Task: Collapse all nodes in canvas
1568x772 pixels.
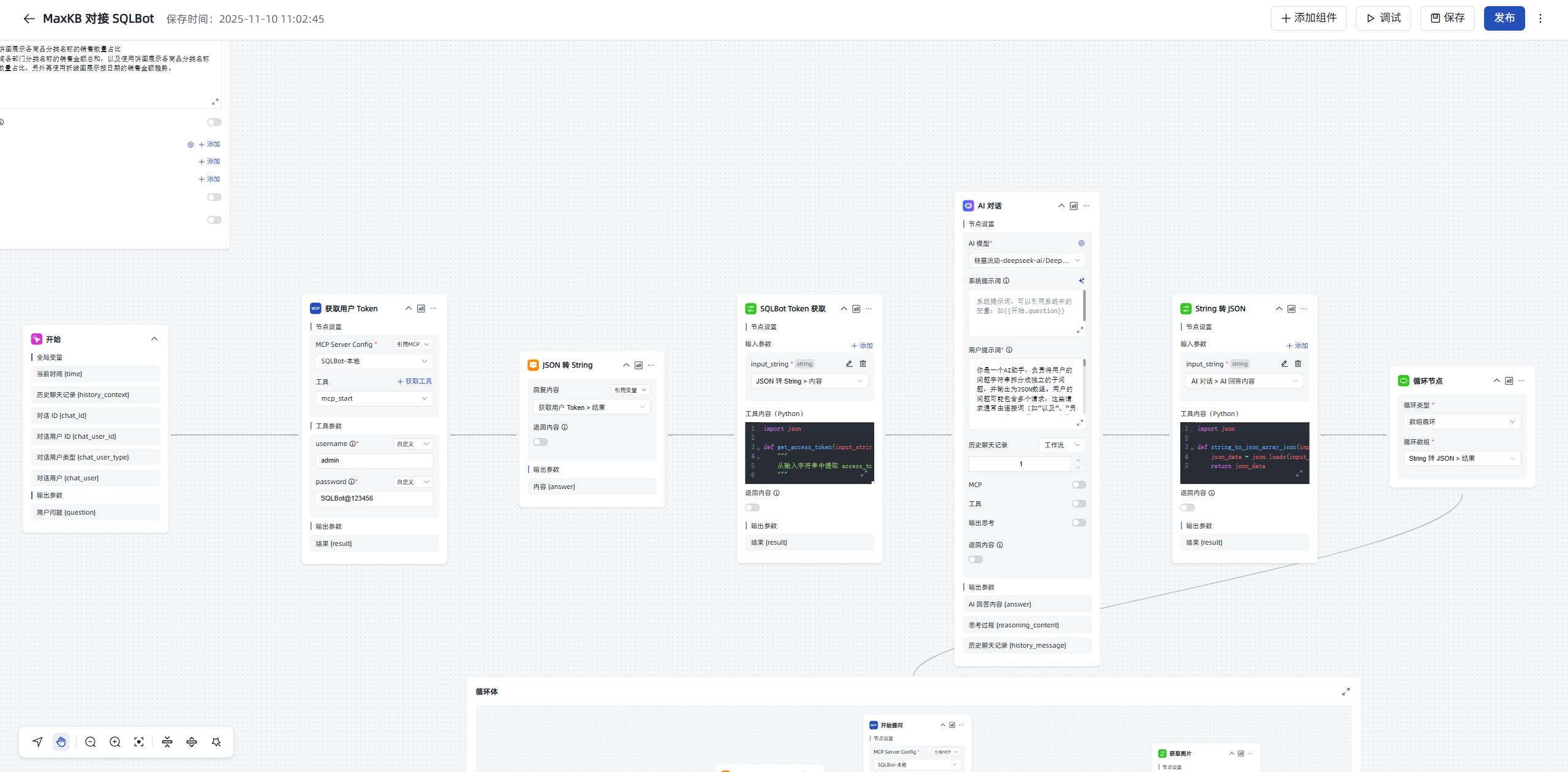Action: 167,742
